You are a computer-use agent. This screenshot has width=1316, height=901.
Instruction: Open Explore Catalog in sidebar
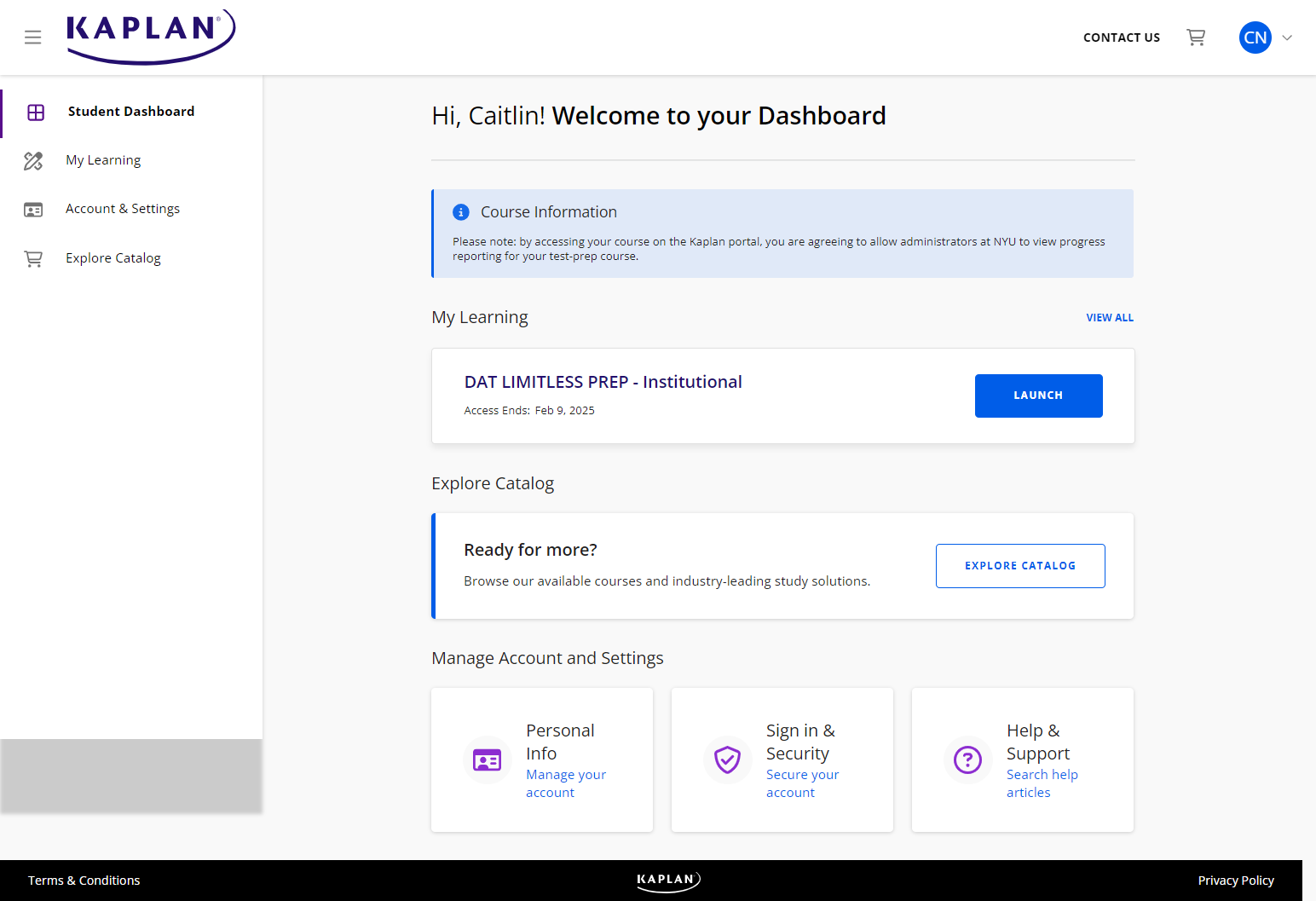pyautogui.click(x=113, y=258)
